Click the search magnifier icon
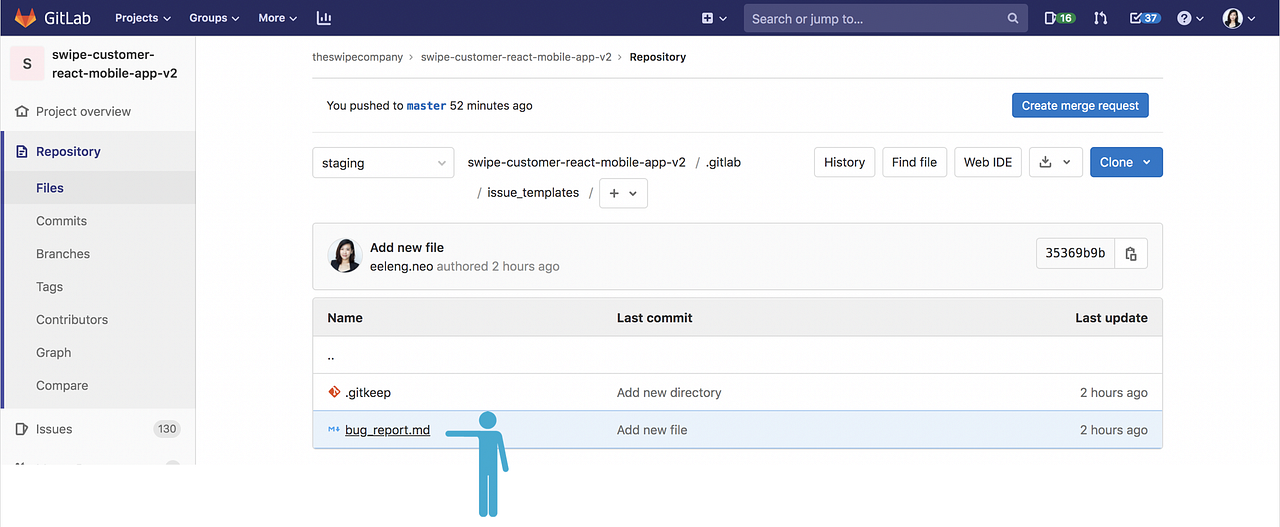 point(1013,18)
